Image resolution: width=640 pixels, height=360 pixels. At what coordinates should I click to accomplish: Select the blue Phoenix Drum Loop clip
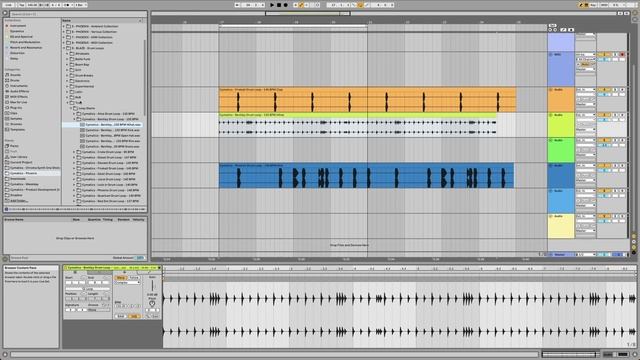pyautogui.click(x=366, y=176)
